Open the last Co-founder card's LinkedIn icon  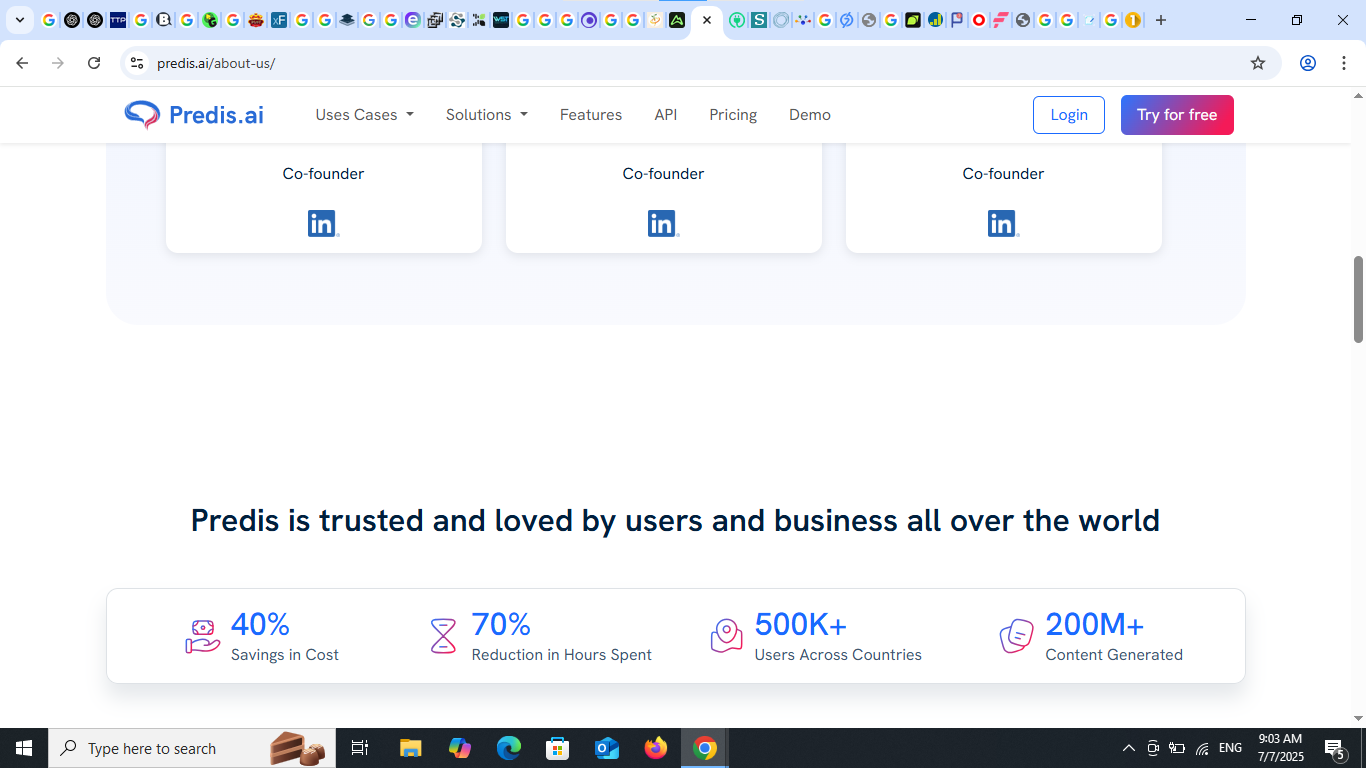tap(1003, 223)
